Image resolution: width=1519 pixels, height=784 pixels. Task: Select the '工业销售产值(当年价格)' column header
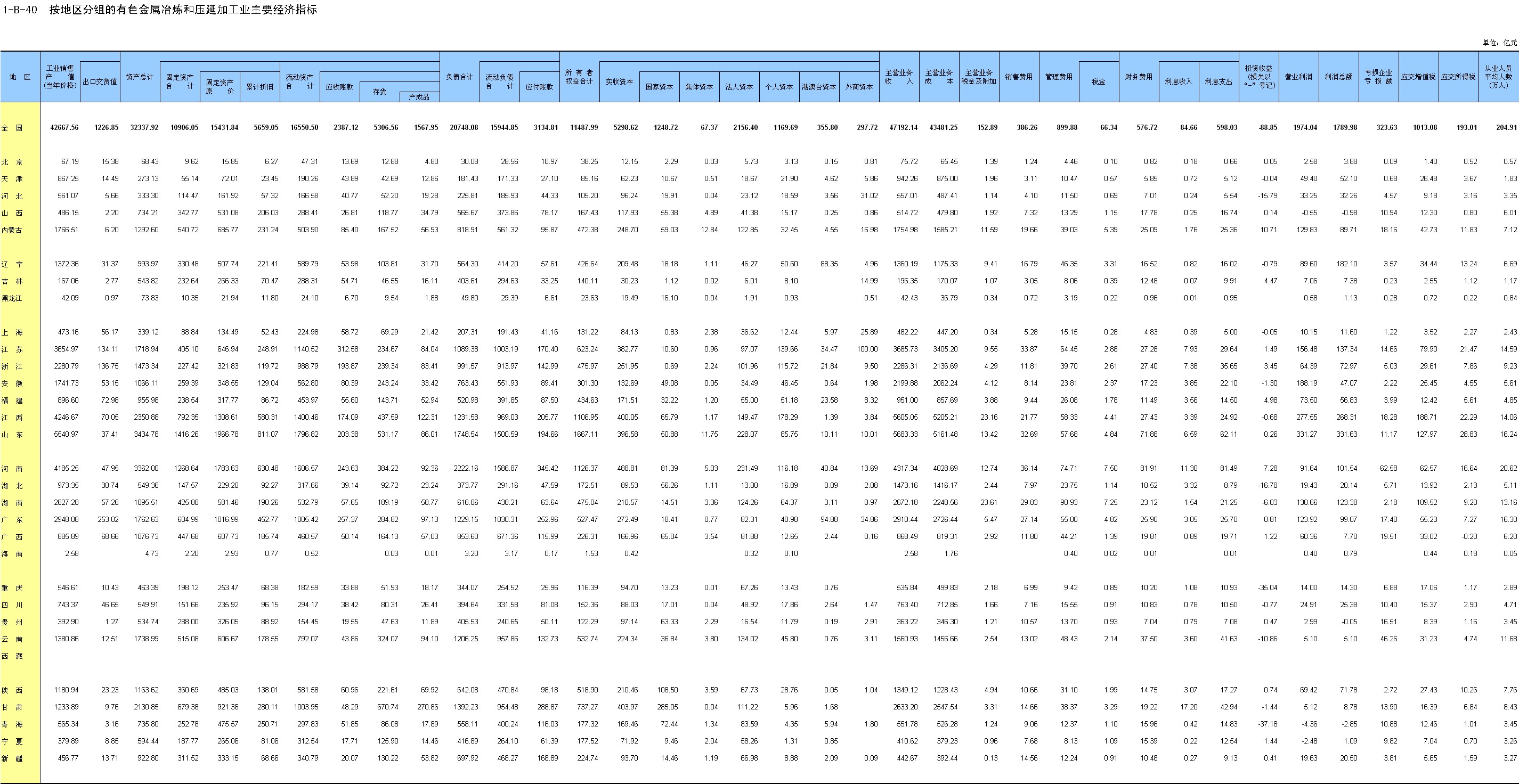60,77
